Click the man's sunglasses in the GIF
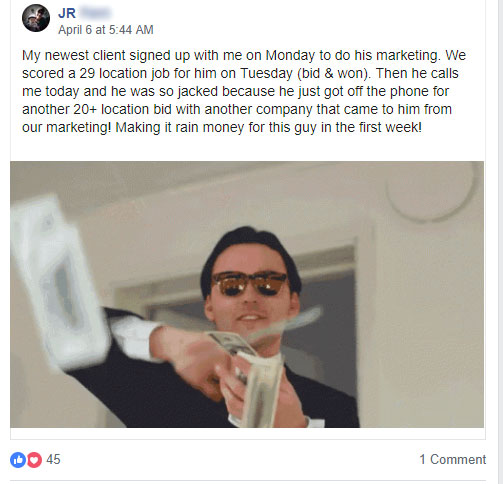 (x=249, y=283)
